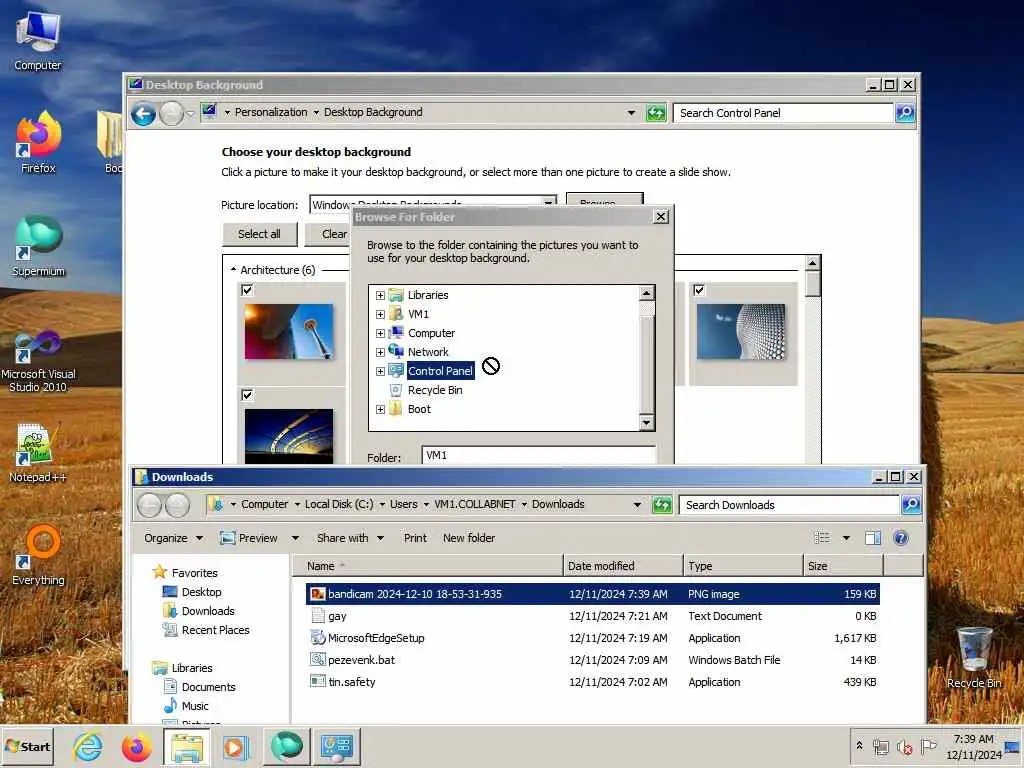
Task: Expand the VM1 node in folder tree
Action: [380, 314]
